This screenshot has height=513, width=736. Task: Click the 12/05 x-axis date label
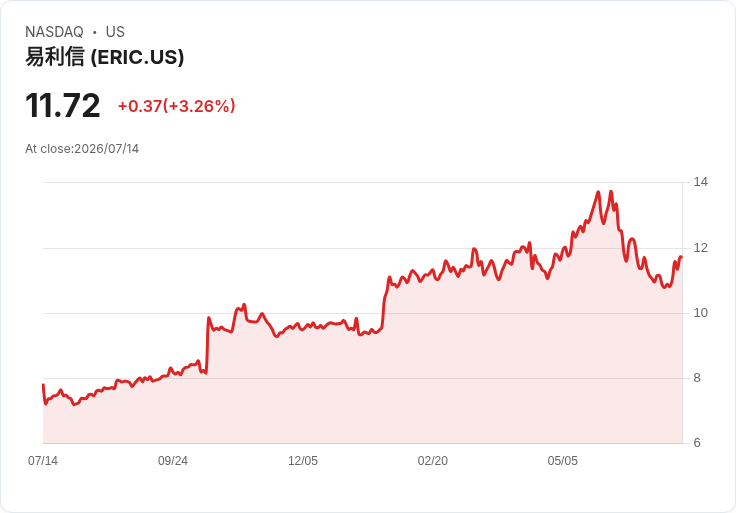[303, 461]
